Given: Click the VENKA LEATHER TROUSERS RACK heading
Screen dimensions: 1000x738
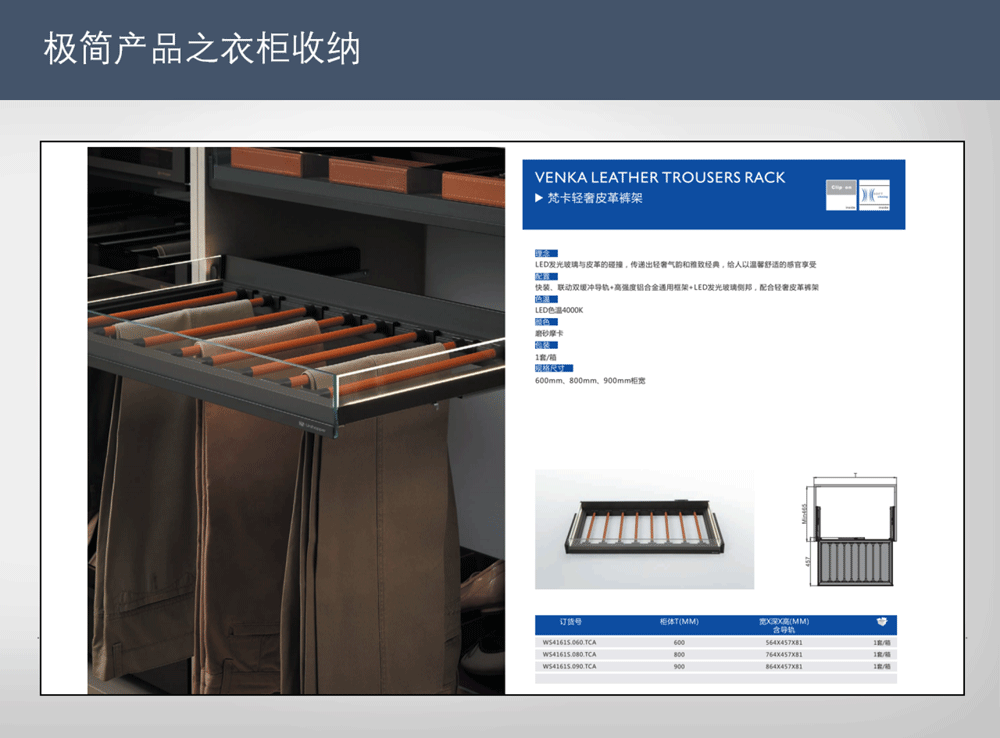Looking at the screenshot, I should (660, 177).
